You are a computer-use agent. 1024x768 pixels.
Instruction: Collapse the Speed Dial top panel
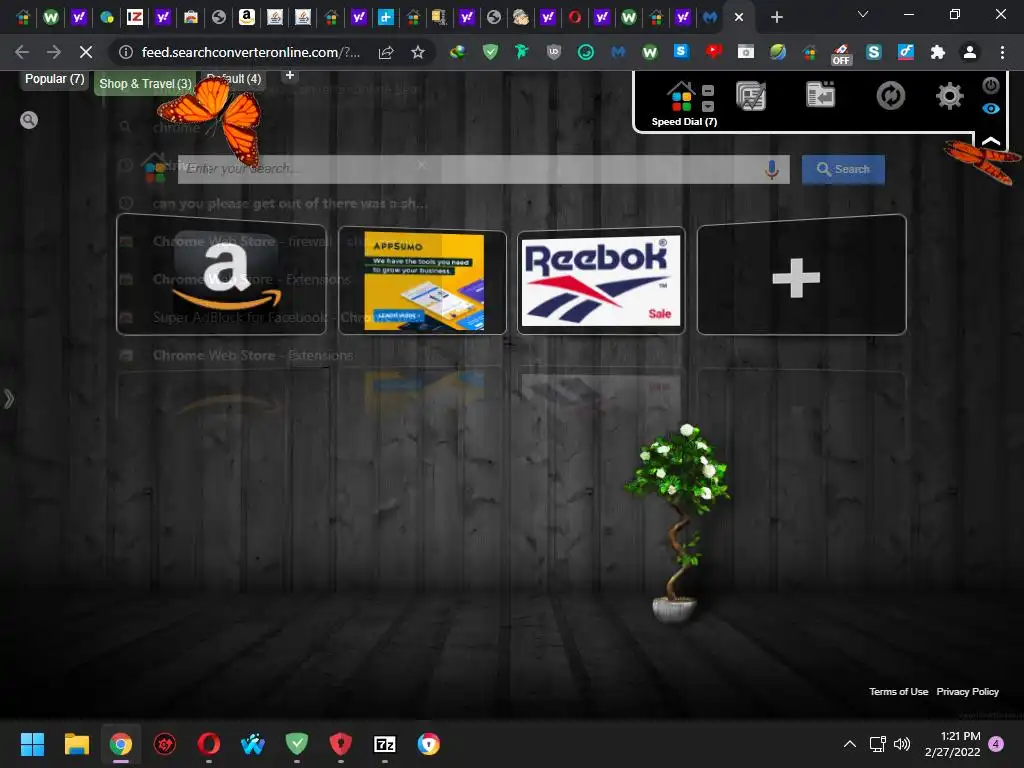(x=991, y=140)
